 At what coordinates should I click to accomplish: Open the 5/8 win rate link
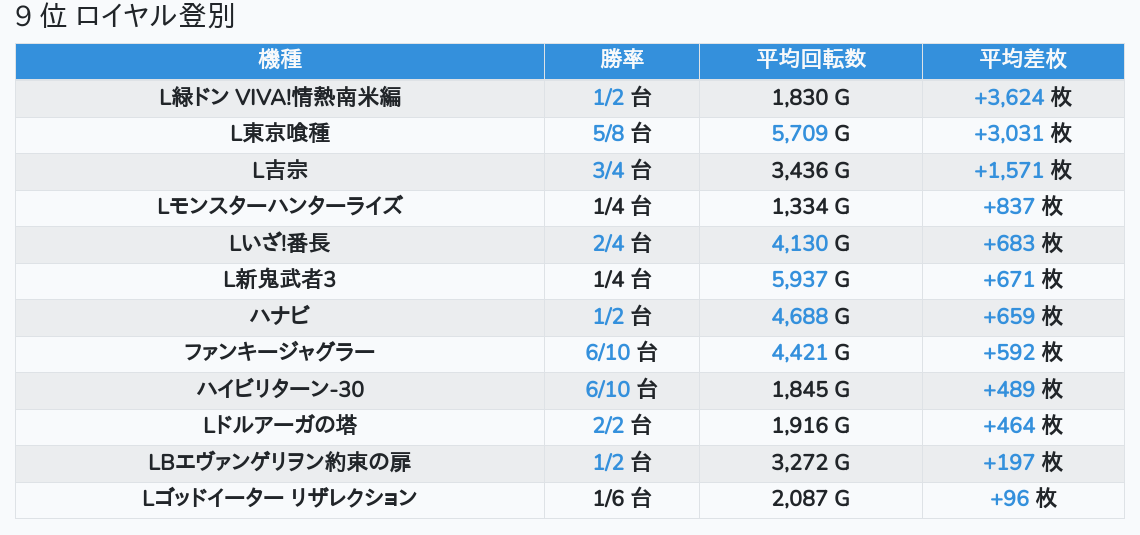tap(608, 133)
